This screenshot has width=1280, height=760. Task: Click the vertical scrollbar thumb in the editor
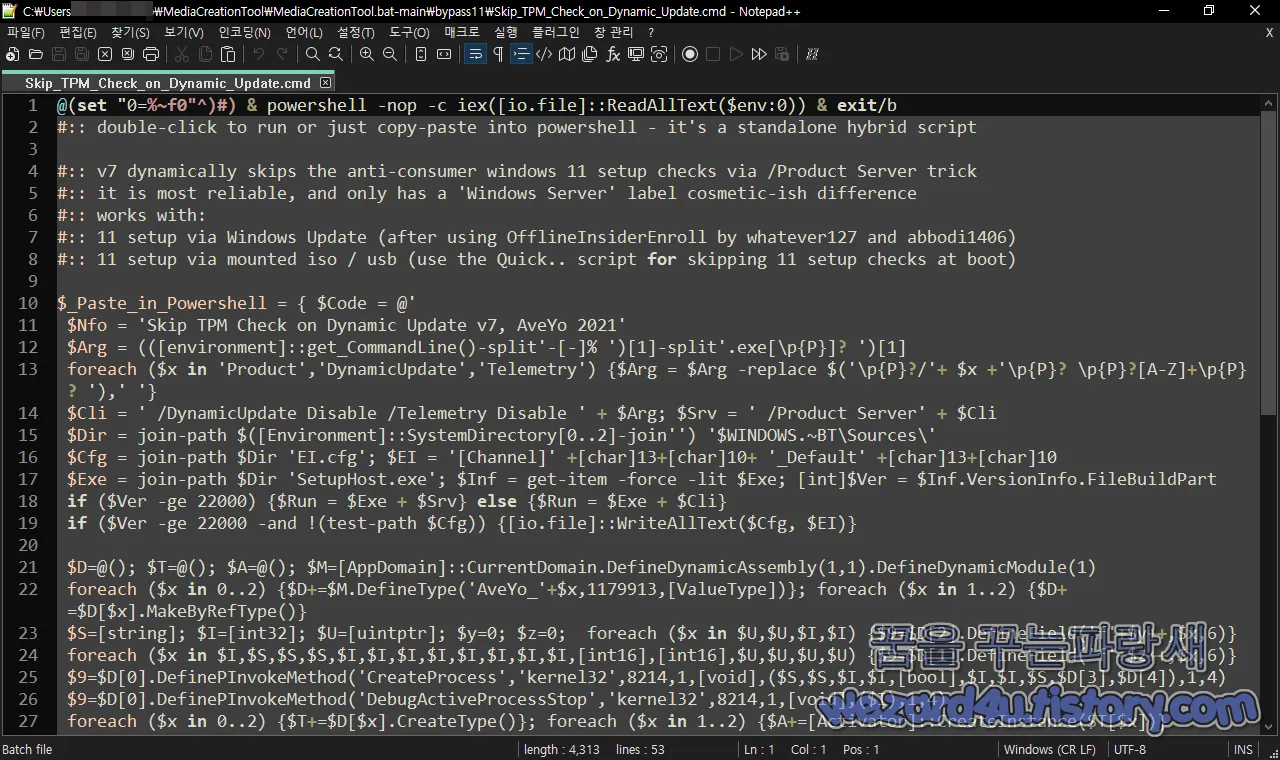(1269, 262)
